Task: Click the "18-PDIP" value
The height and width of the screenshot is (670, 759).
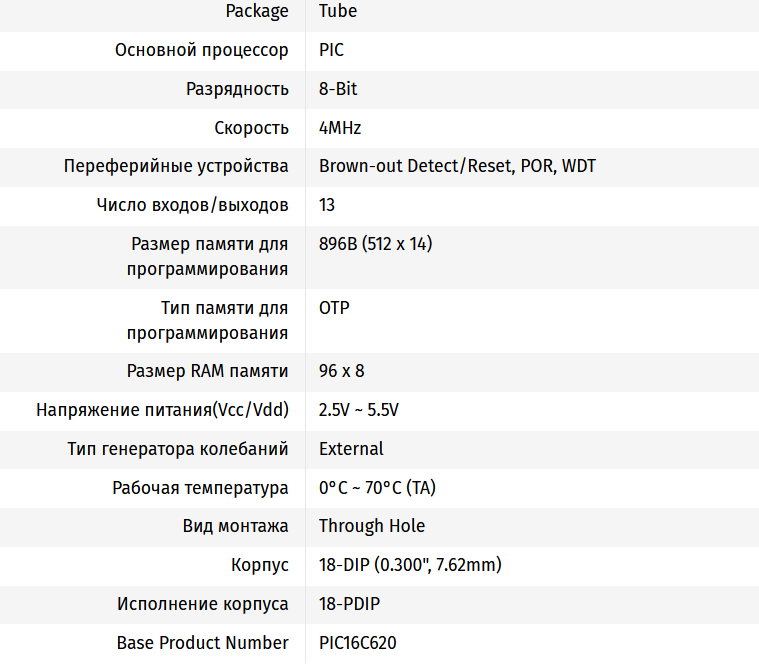Action: pos(349,604)
